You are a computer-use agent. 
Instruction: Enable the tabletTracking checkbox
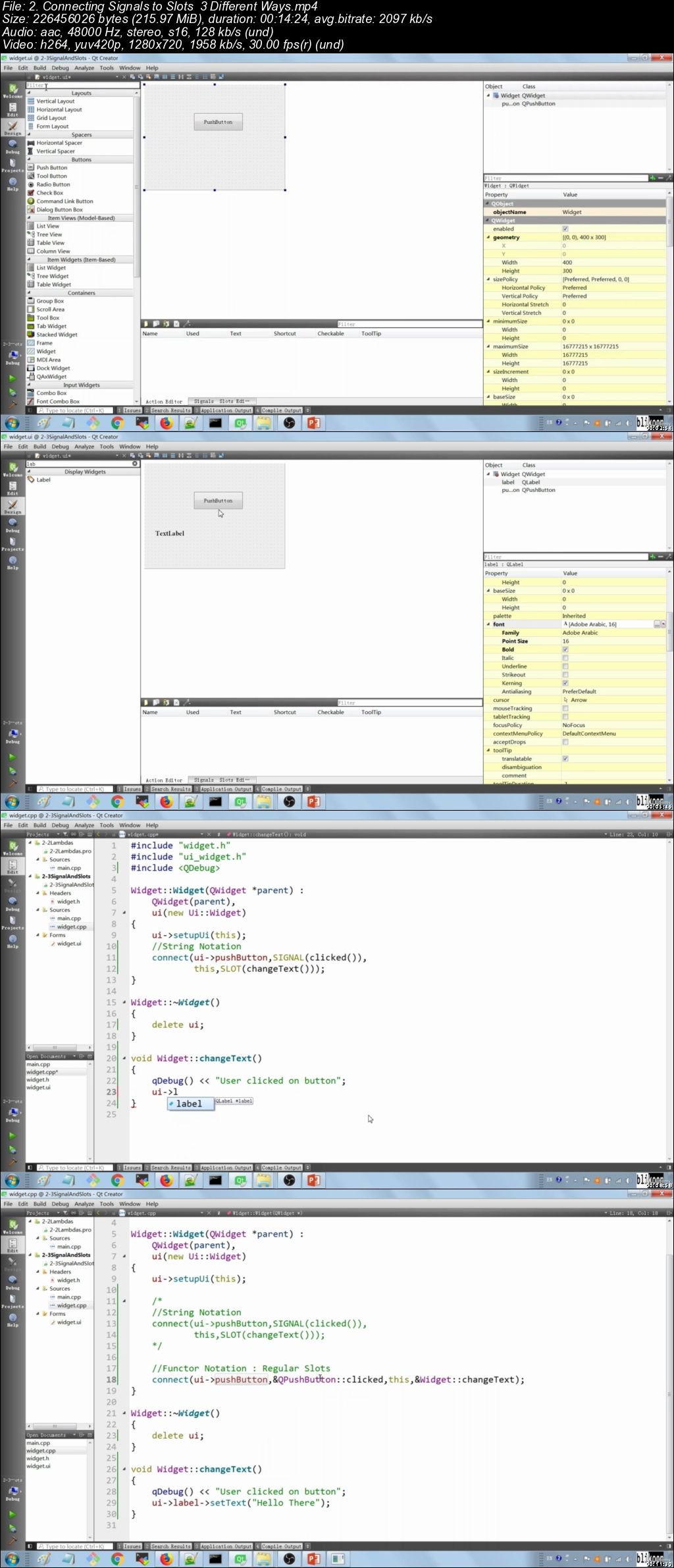565,716
